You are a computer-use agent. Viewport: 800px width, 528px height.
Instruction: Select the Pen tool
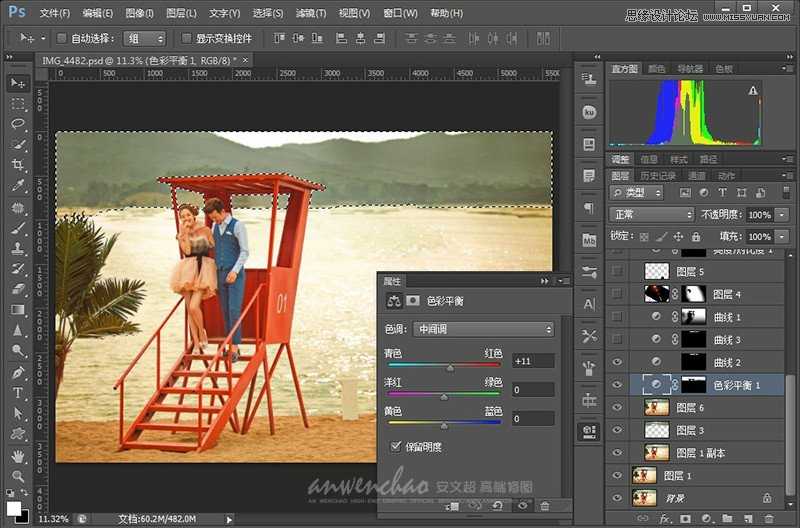18,372
